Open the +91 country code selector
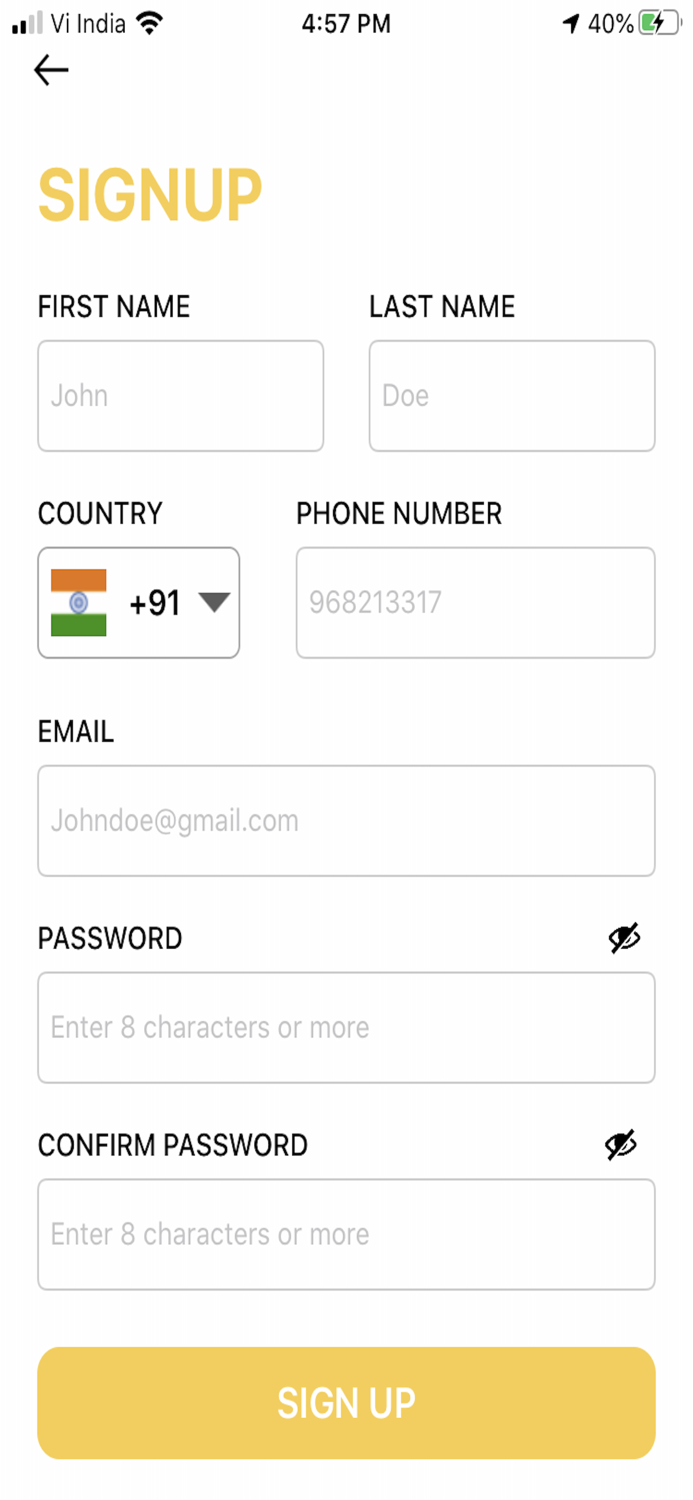693x1500 pixels. 155,603
